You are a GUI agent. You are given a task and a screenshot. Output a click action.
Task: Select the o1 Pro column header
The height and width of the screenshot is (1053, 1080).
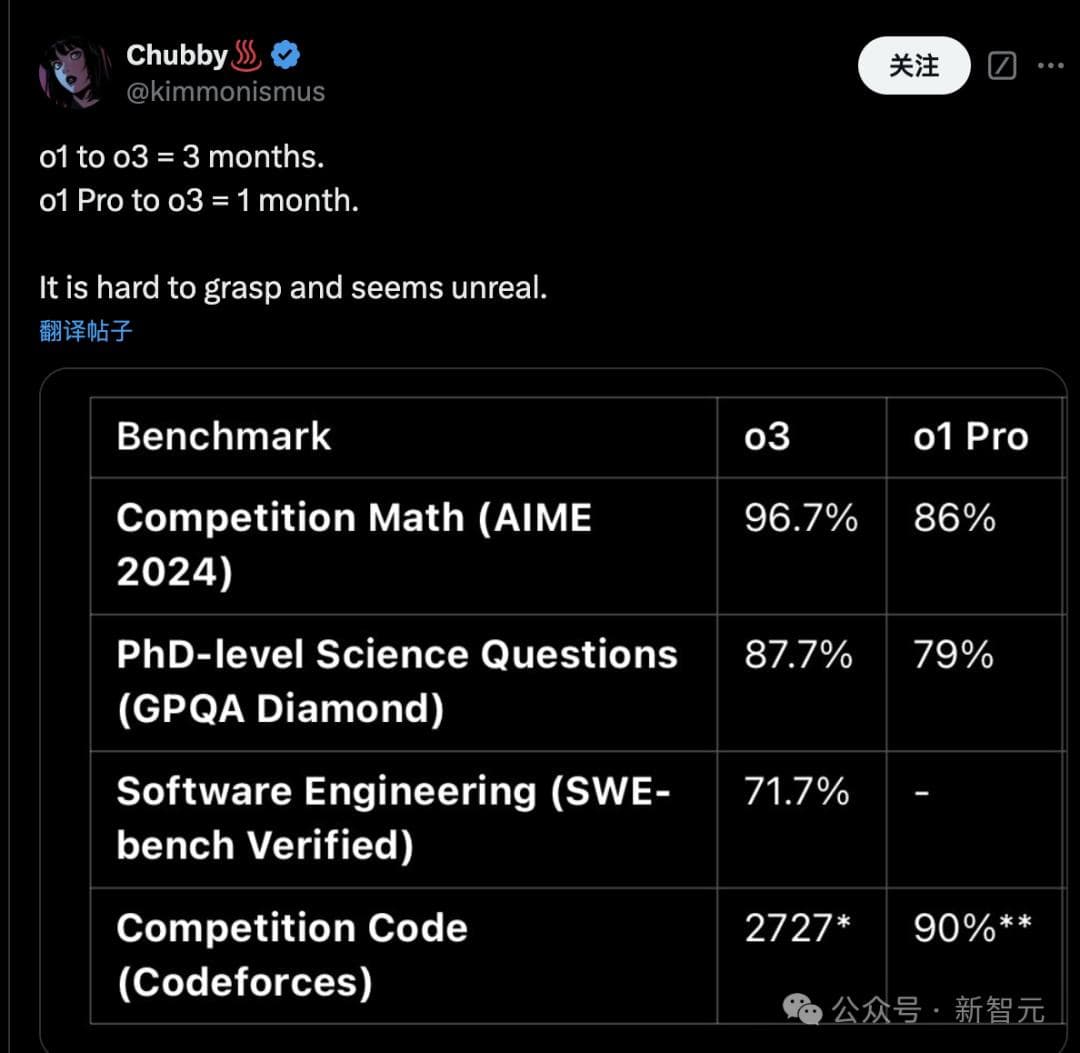(x=970, y=437)
